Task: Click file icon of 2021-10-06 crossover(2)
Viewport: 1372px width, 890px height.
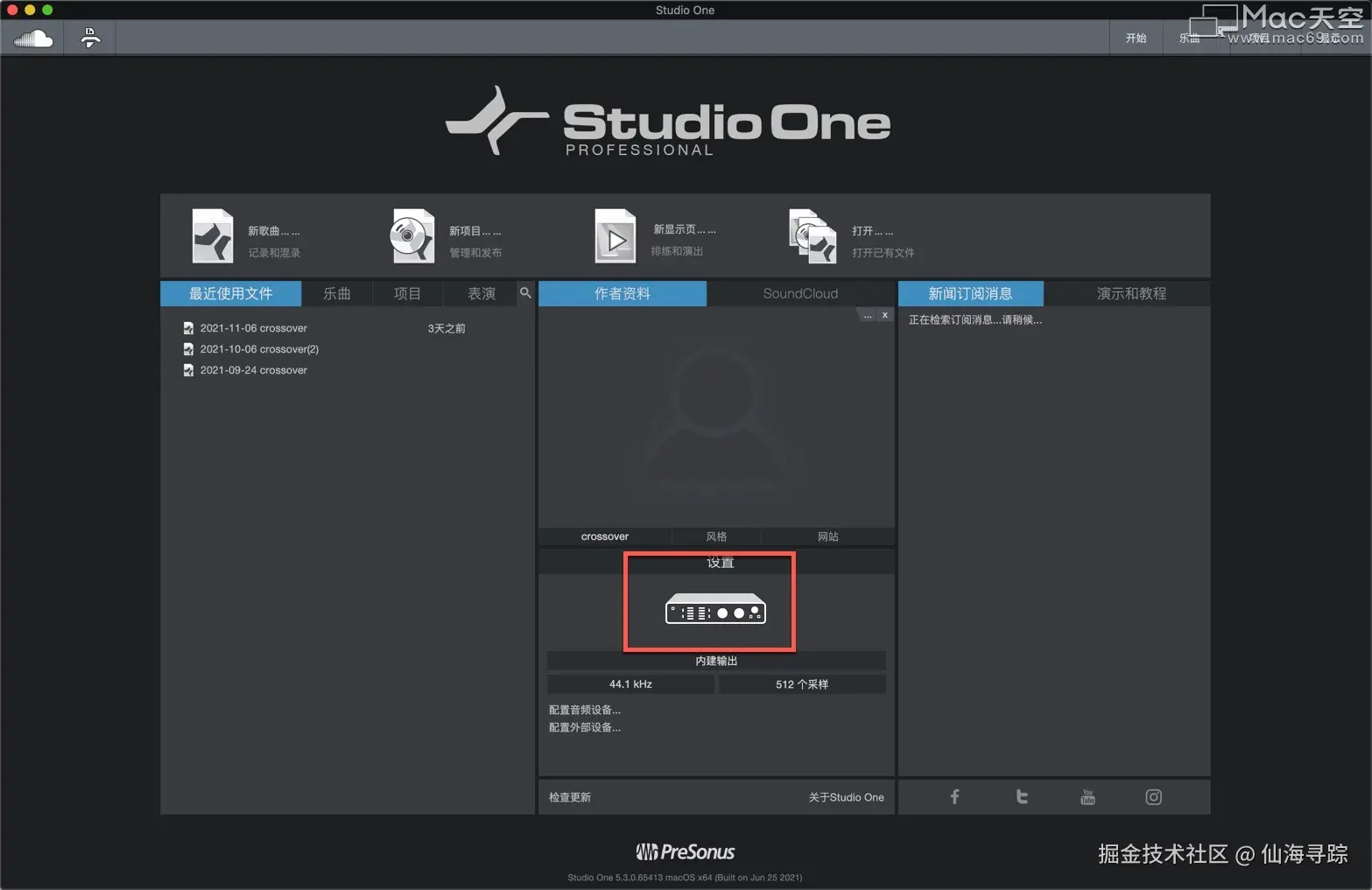Action: pos(188,349)
